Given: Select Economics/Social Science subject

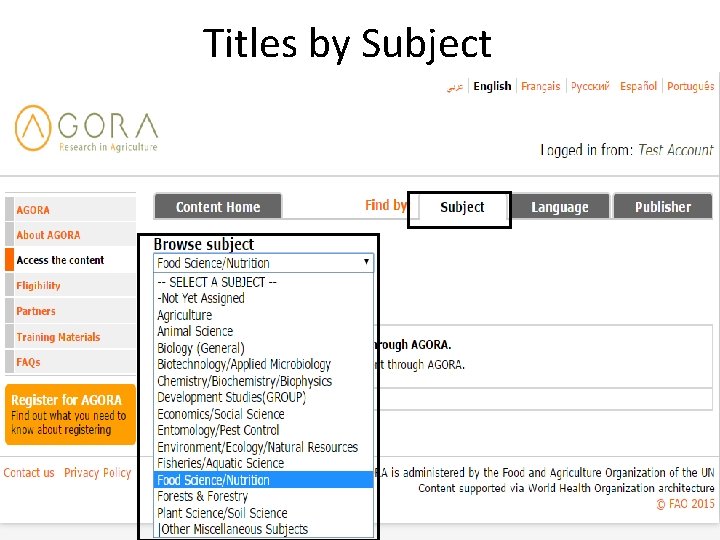Looking at the screenshot, I should (x=264, y=414).
